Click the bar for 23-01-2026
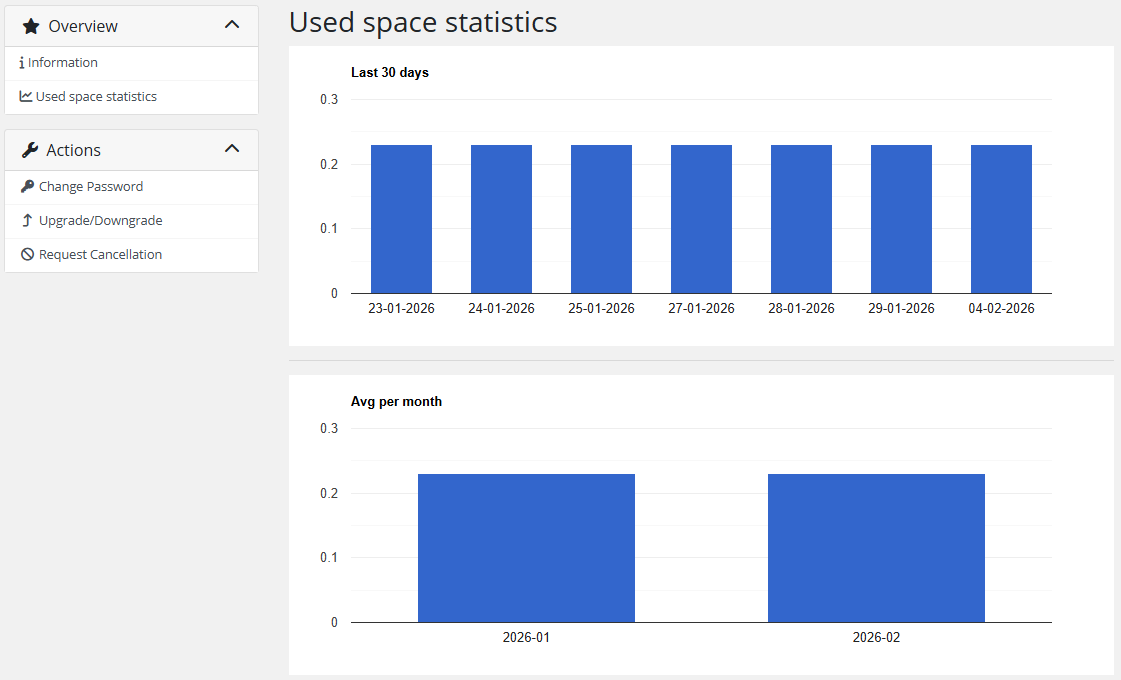 click(401, 220)
